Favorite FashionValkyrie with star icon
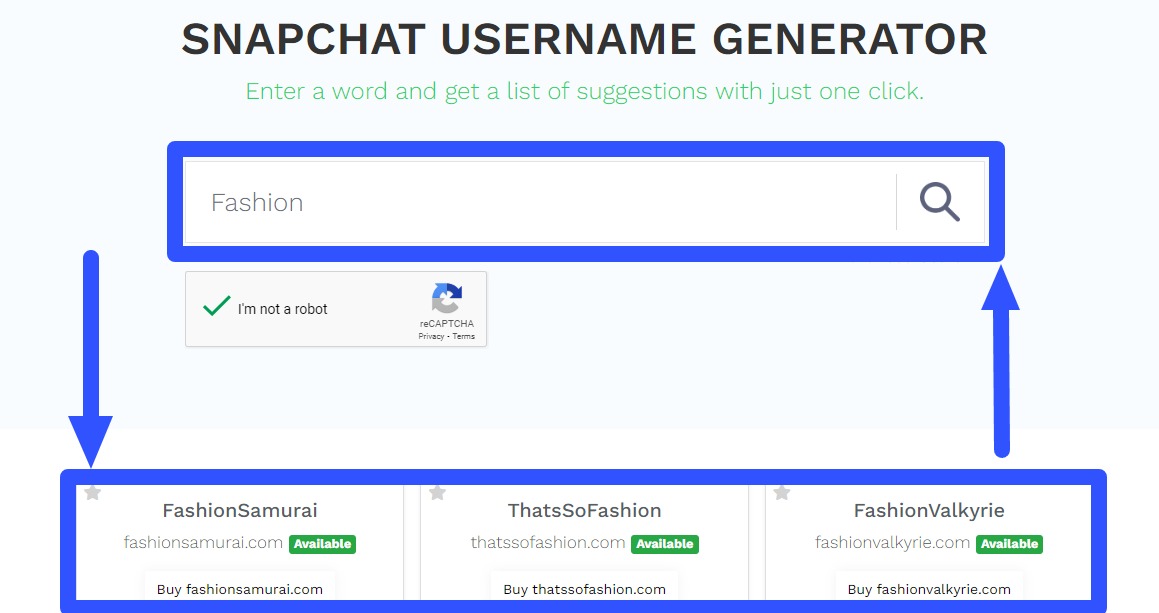Viewport: 1159px width, 613px height. (782, 492)
